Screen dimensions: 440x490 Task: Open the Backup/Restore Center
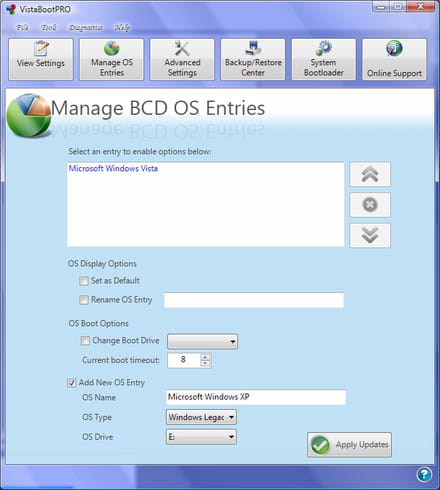[253, 59]
